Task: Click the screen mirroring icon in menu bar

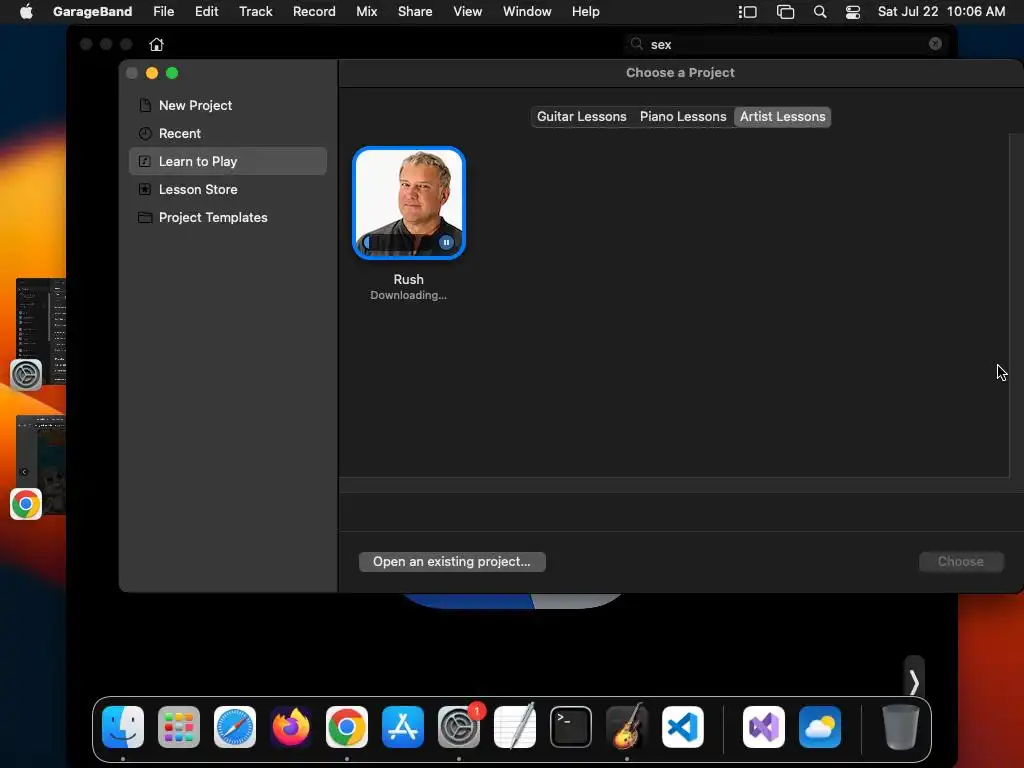Action: click(785, 12)
